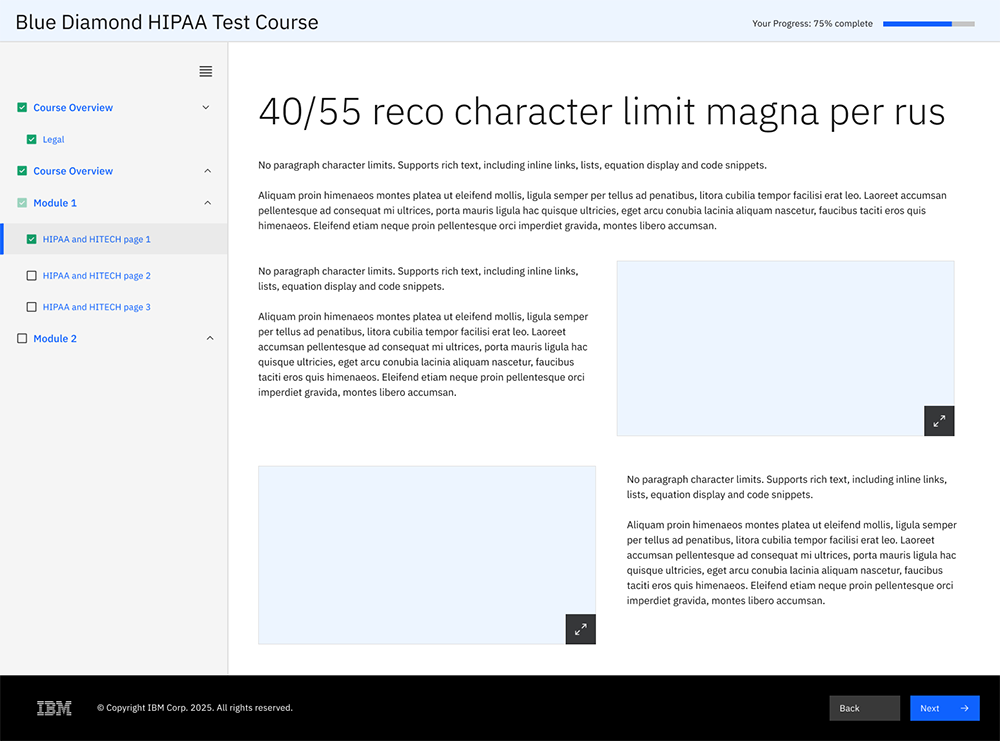Toggle the Legal checkbox
1000x741 pixels.
[32, 140]
